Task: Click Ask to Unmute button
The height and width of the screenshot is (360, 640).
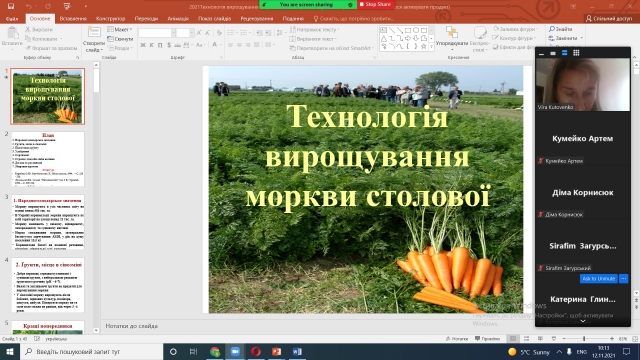Action: coord(599,278)
